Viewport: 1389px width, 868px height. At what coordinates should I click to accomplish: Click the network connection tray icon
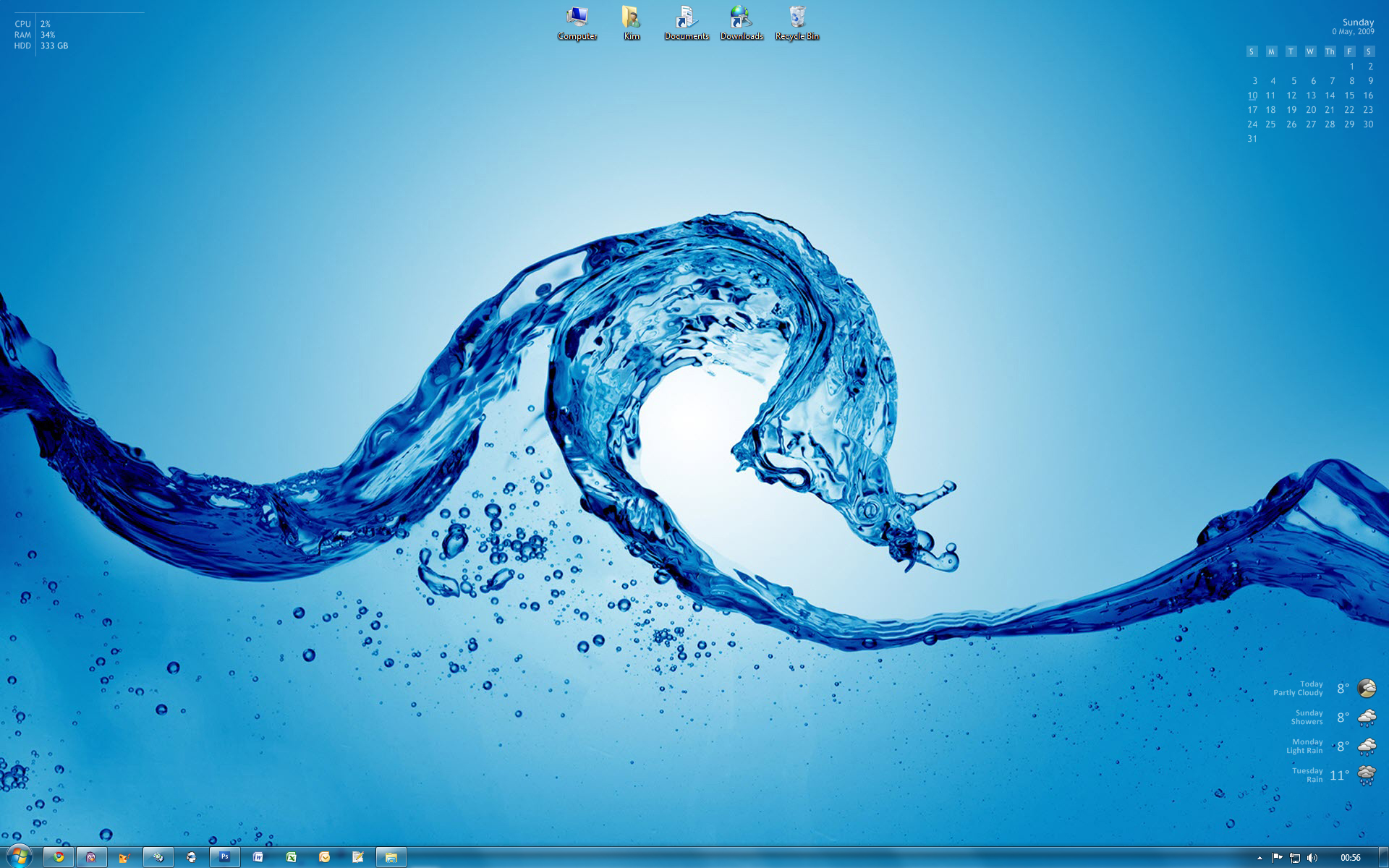point(1295,858)
